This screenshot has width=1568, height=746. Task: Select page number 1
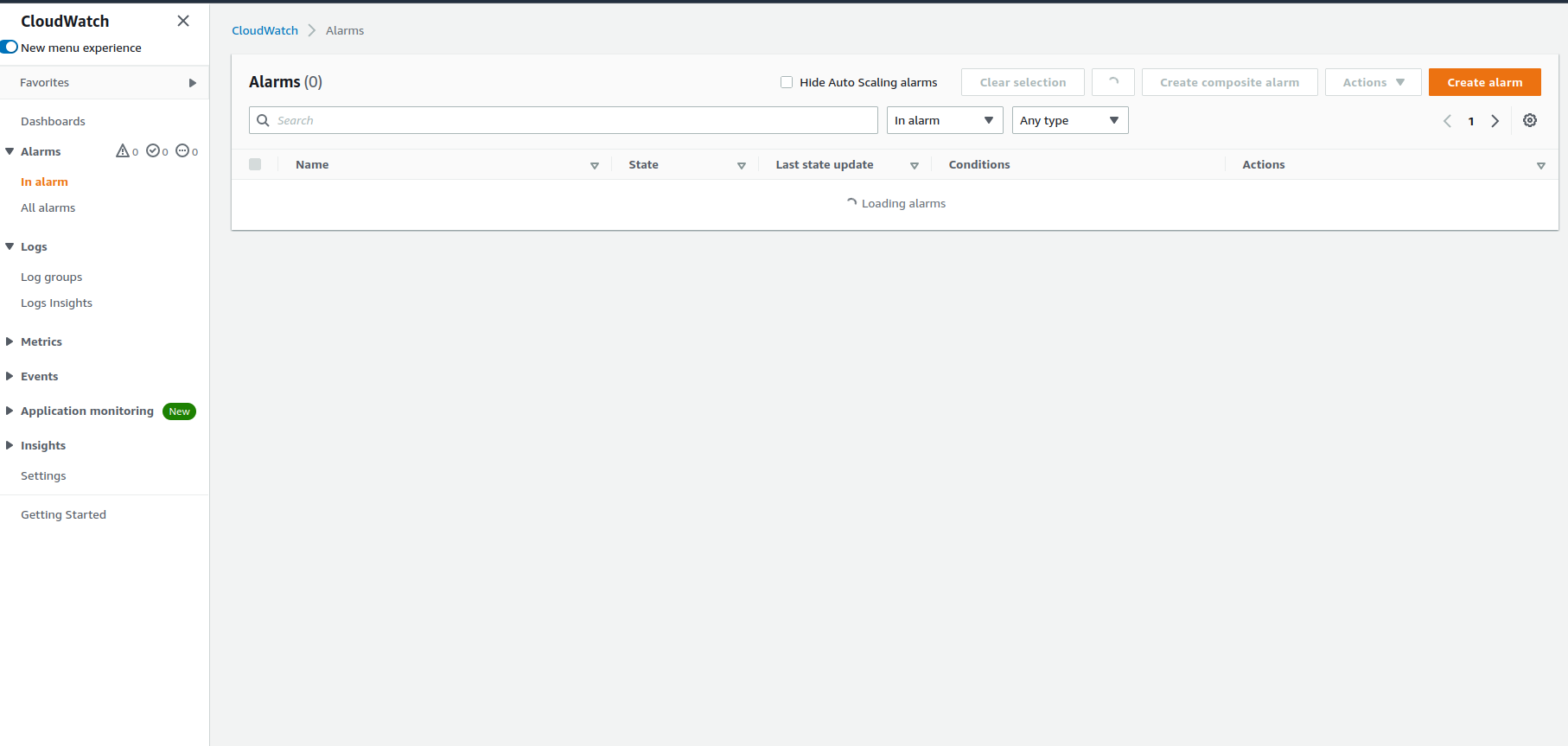point(1470,121)
